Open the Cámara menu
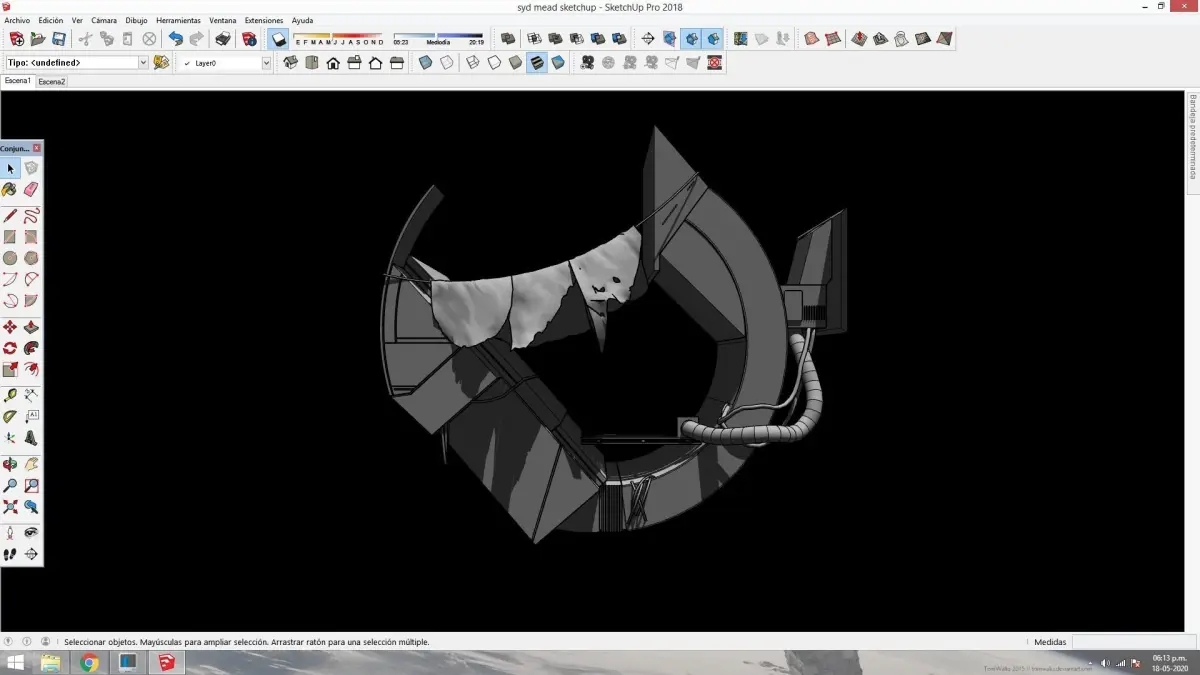 104,20
